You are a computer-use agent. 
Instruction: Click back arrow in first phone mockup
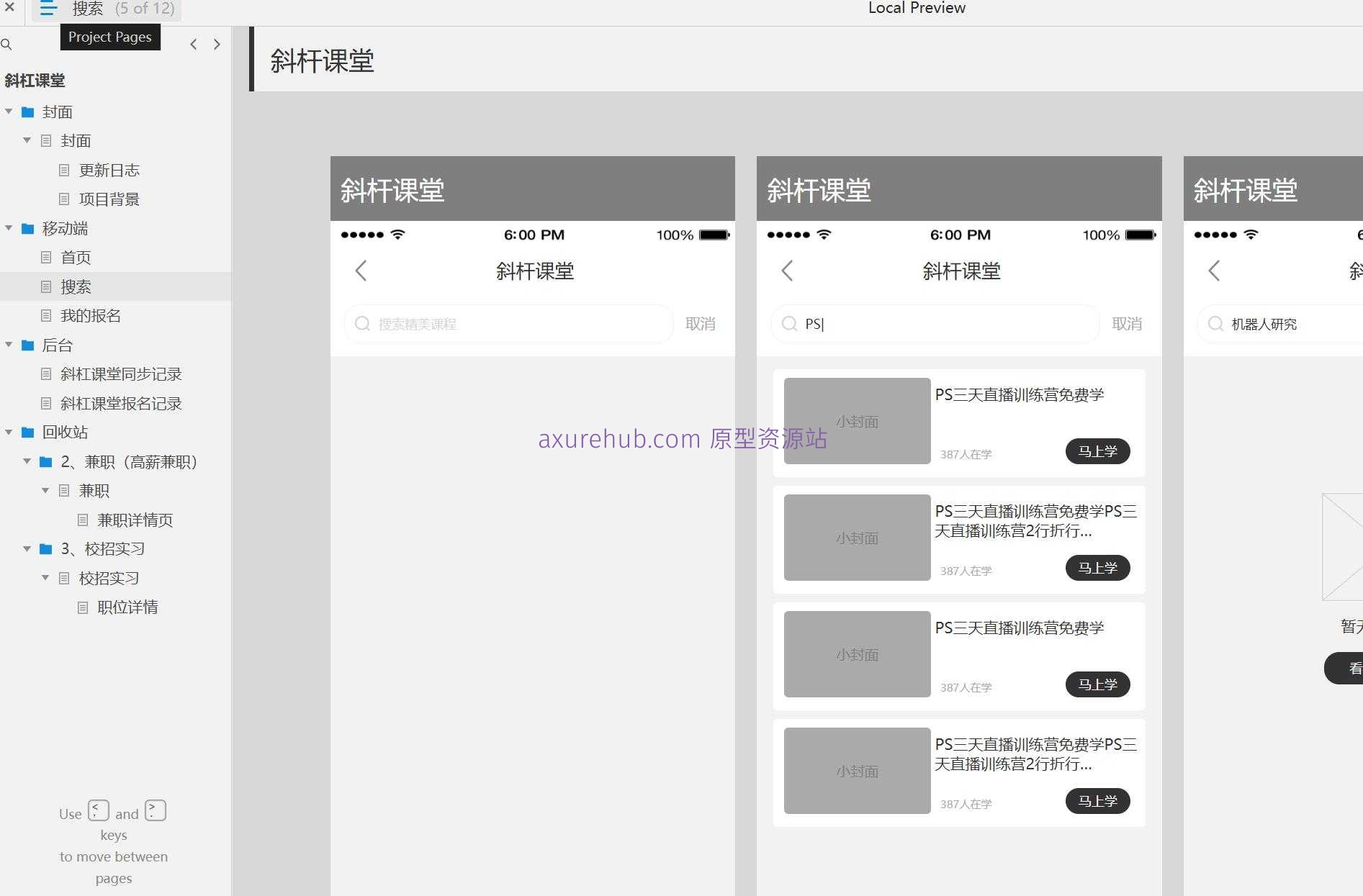click(x=361, y=271)
